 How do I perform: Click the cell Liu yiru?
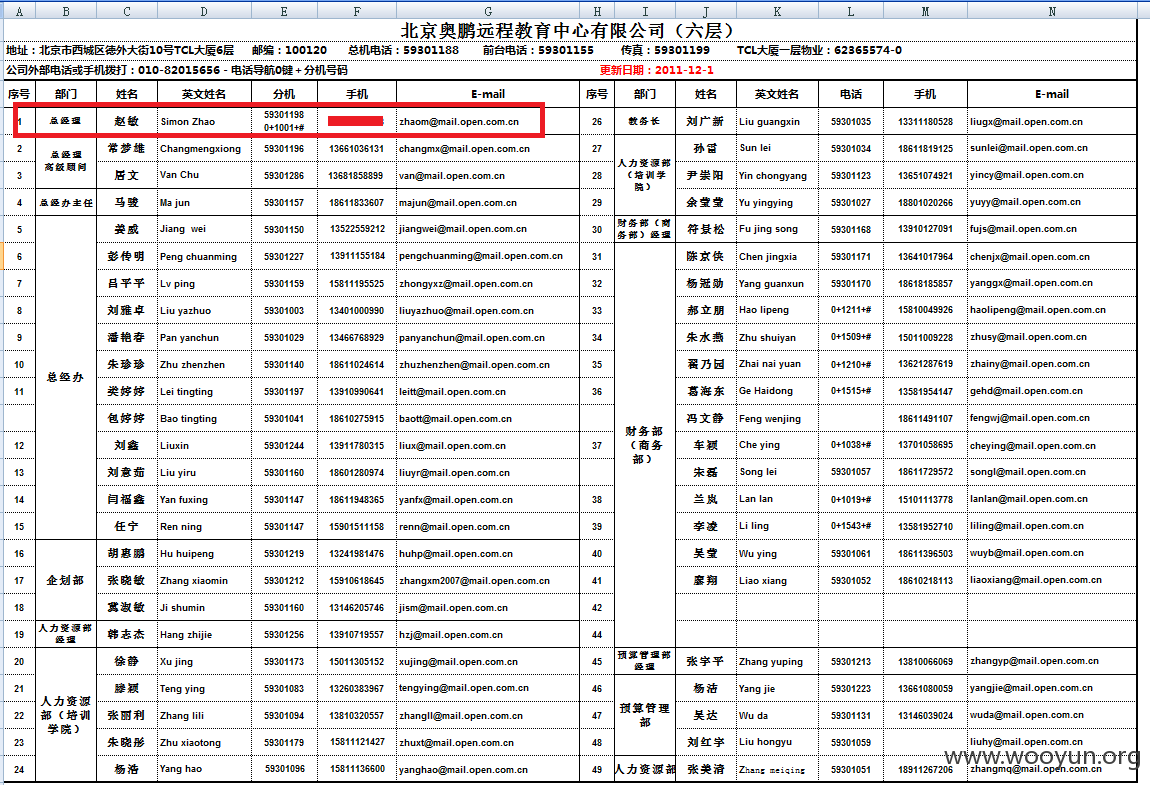click(x=178, y=472)
